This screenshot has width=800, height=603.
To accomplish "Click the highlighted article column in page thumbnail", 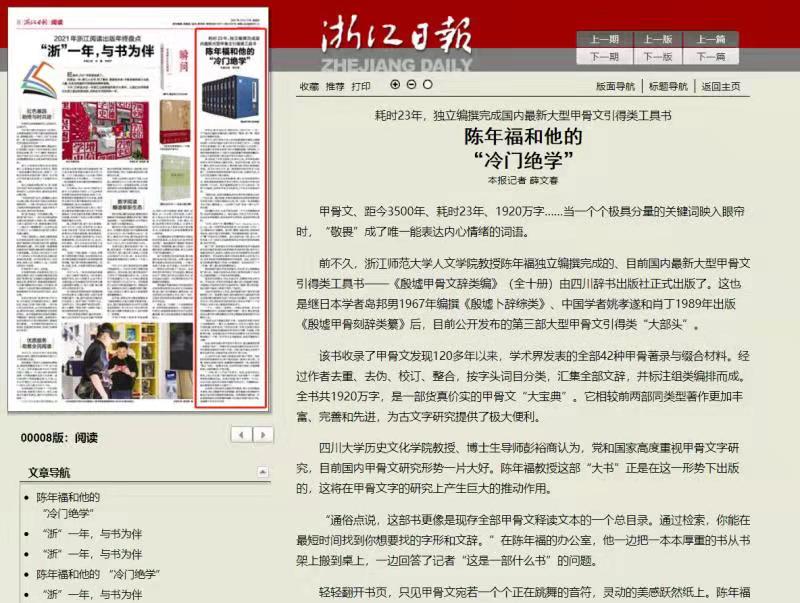I will click(231, 218).
